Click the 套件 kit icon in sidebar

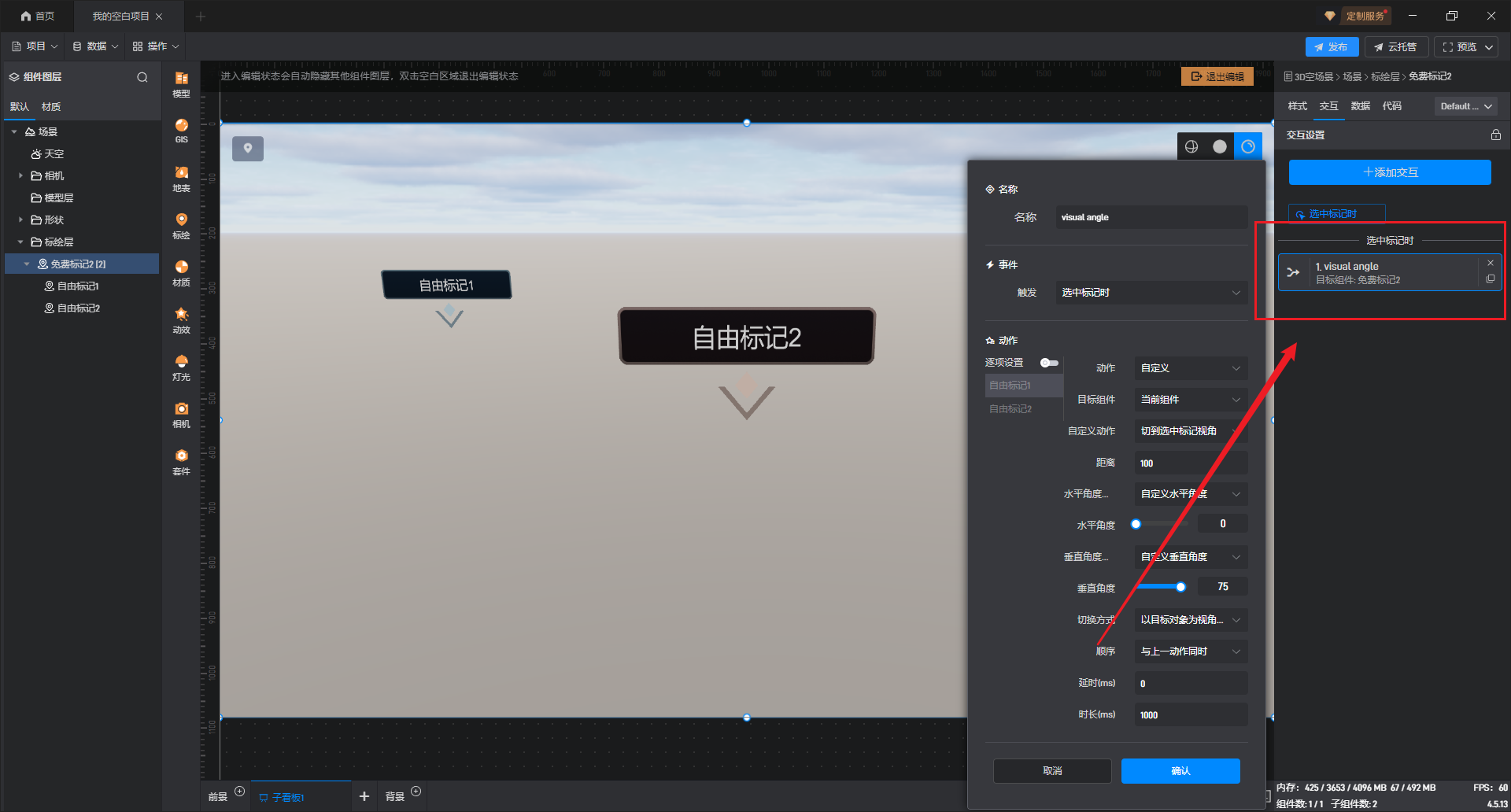(x=181, y=461)
